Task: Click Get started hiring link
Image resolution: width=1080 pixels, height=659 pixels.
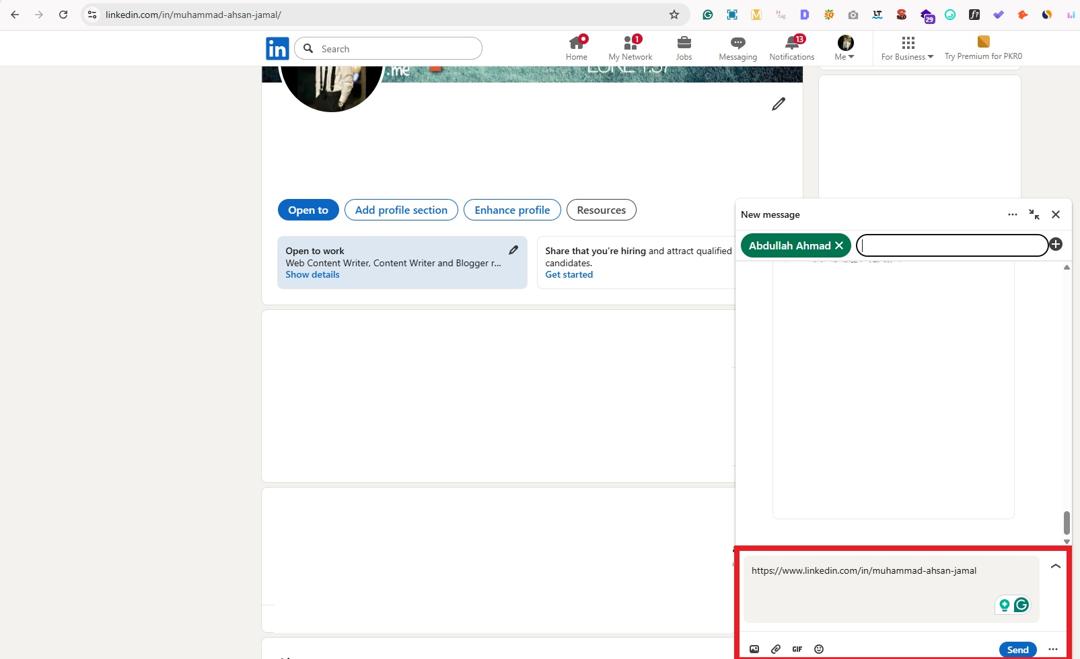Action: click(569, 274)
